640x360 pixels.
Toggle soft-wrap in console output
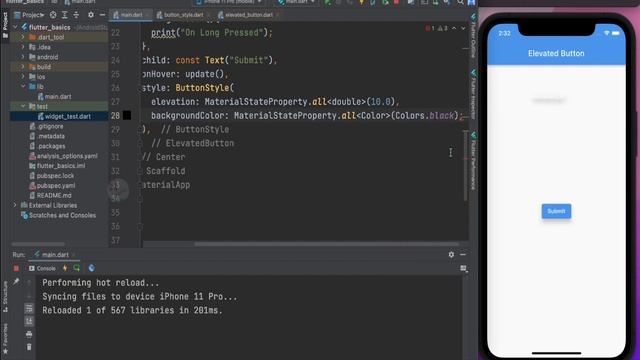coord(29,309)
